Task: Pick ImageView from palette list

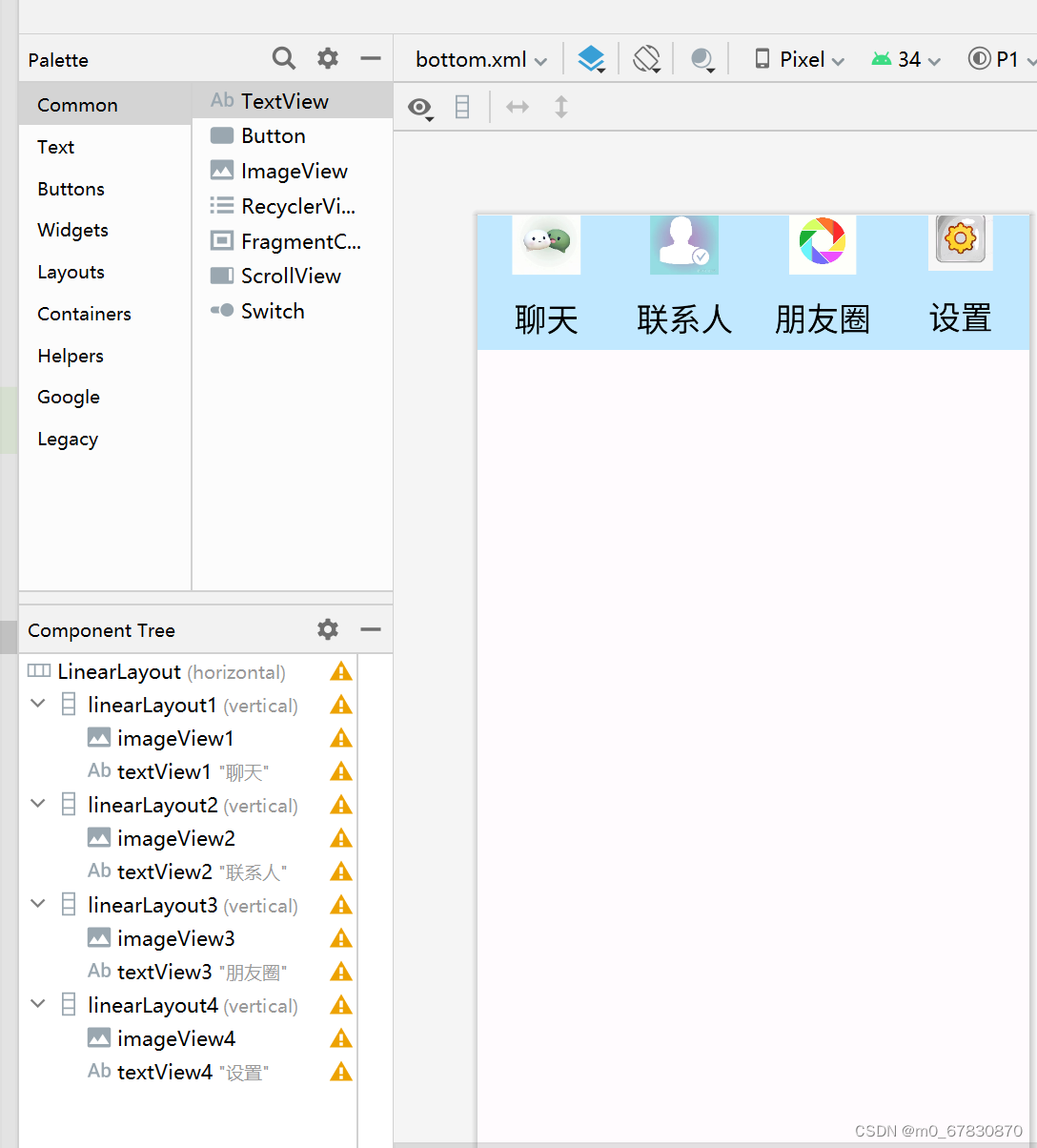Action: [293, 172]
